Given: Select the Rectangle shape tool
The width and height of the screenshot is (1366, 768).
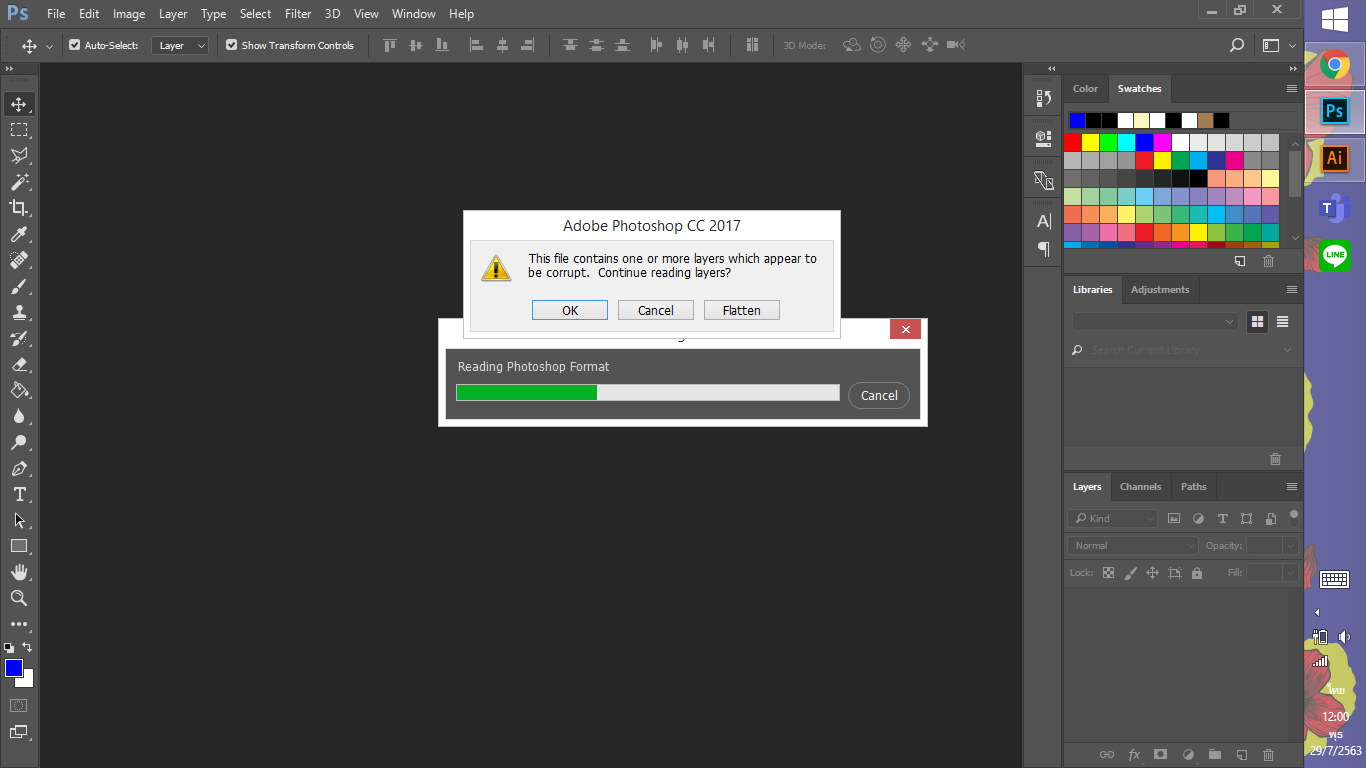Looking at the screenshot, I should (x=19, y=546).
